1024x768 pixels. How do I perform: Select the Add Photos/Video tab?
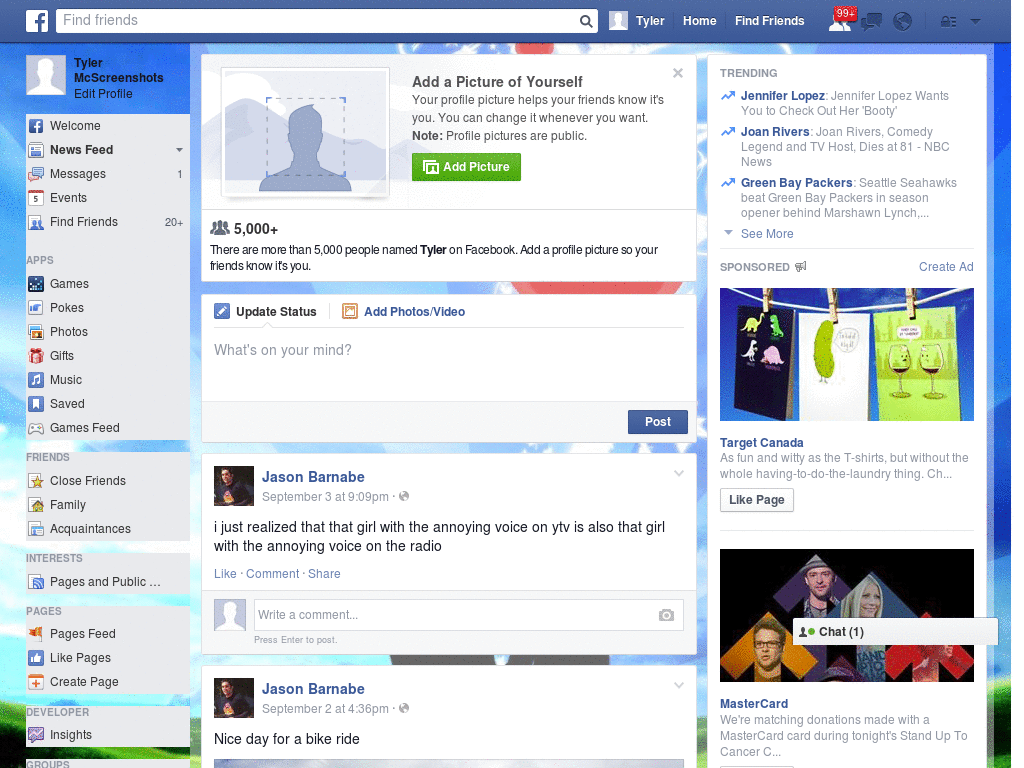click(404, 312)
